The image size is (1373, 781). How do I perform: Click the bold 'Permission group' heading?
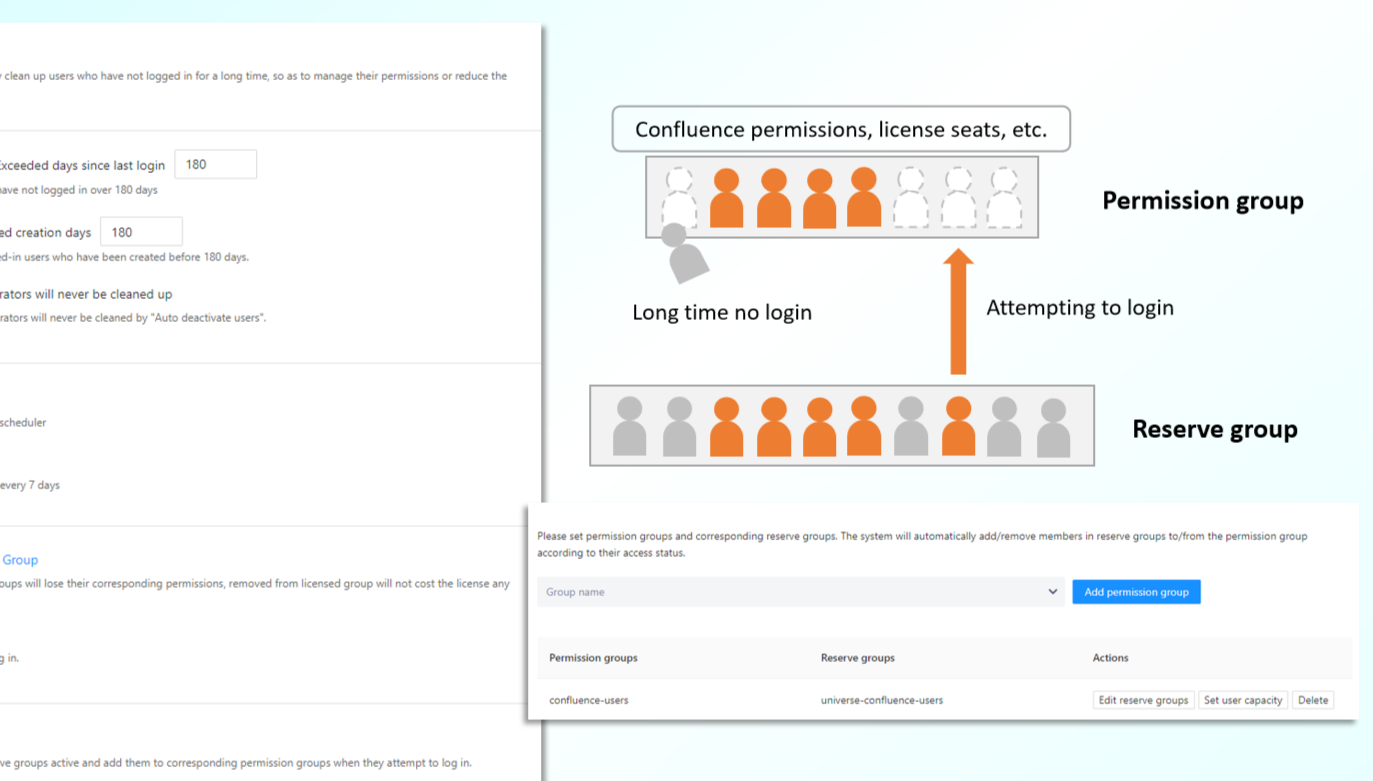click(1203, 201)
